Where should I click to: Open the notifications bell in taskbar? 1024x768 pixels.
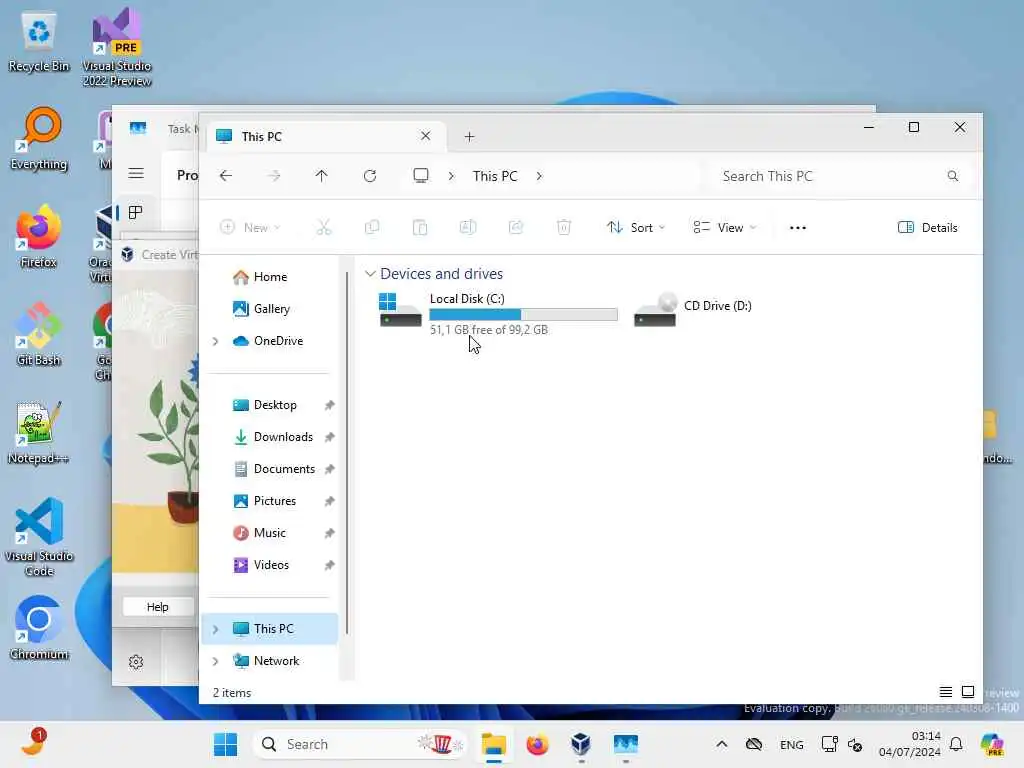click(x=956, y=744)
